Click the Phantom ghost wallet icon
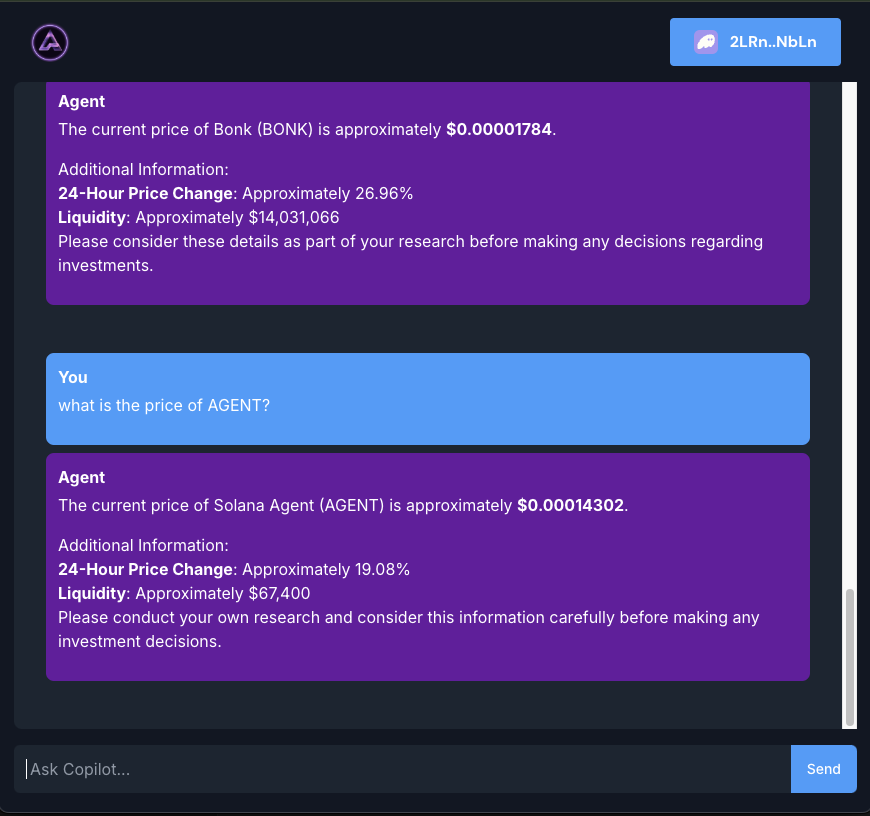This screenshot has height=816, width=870. (x=706, y=42)
